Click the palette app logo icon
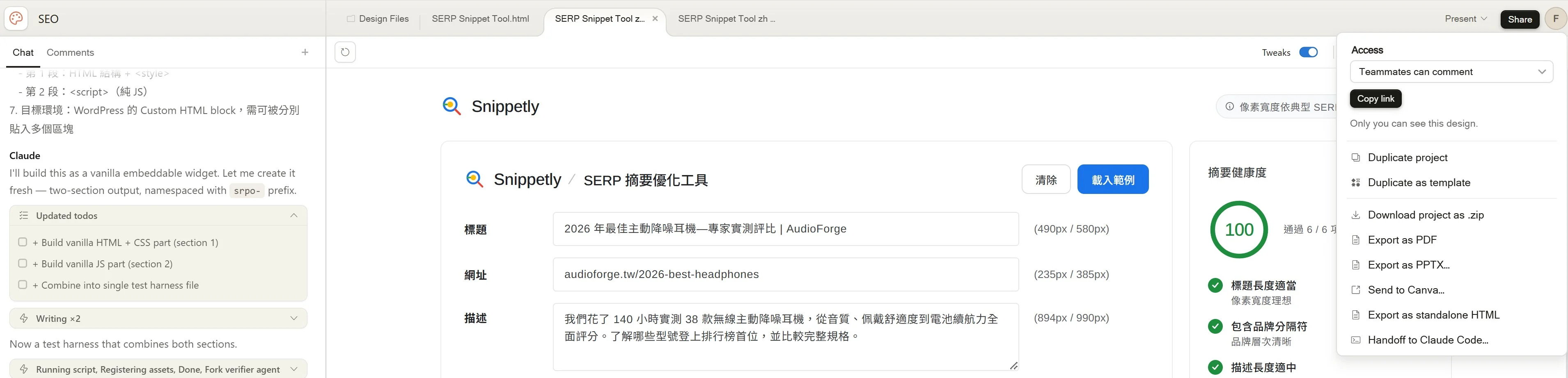The width and height of the screenshot is (1568, 378). (16, 19)
